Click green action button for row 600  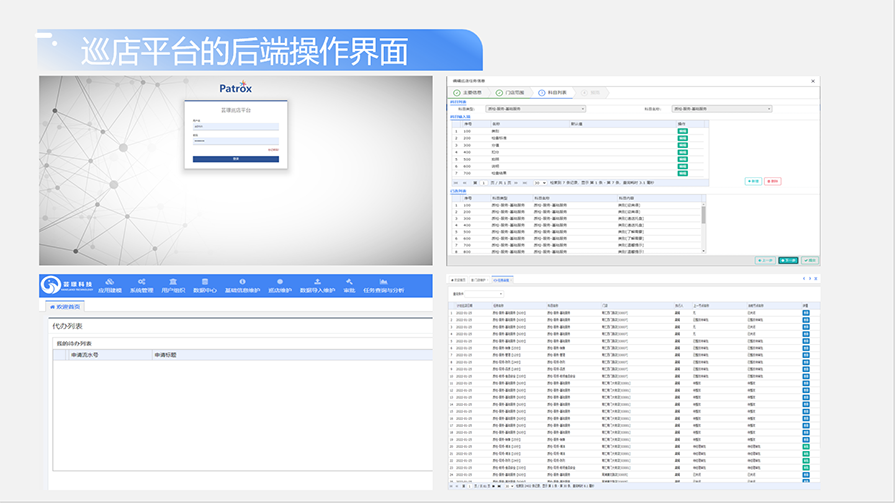[682, 166]
